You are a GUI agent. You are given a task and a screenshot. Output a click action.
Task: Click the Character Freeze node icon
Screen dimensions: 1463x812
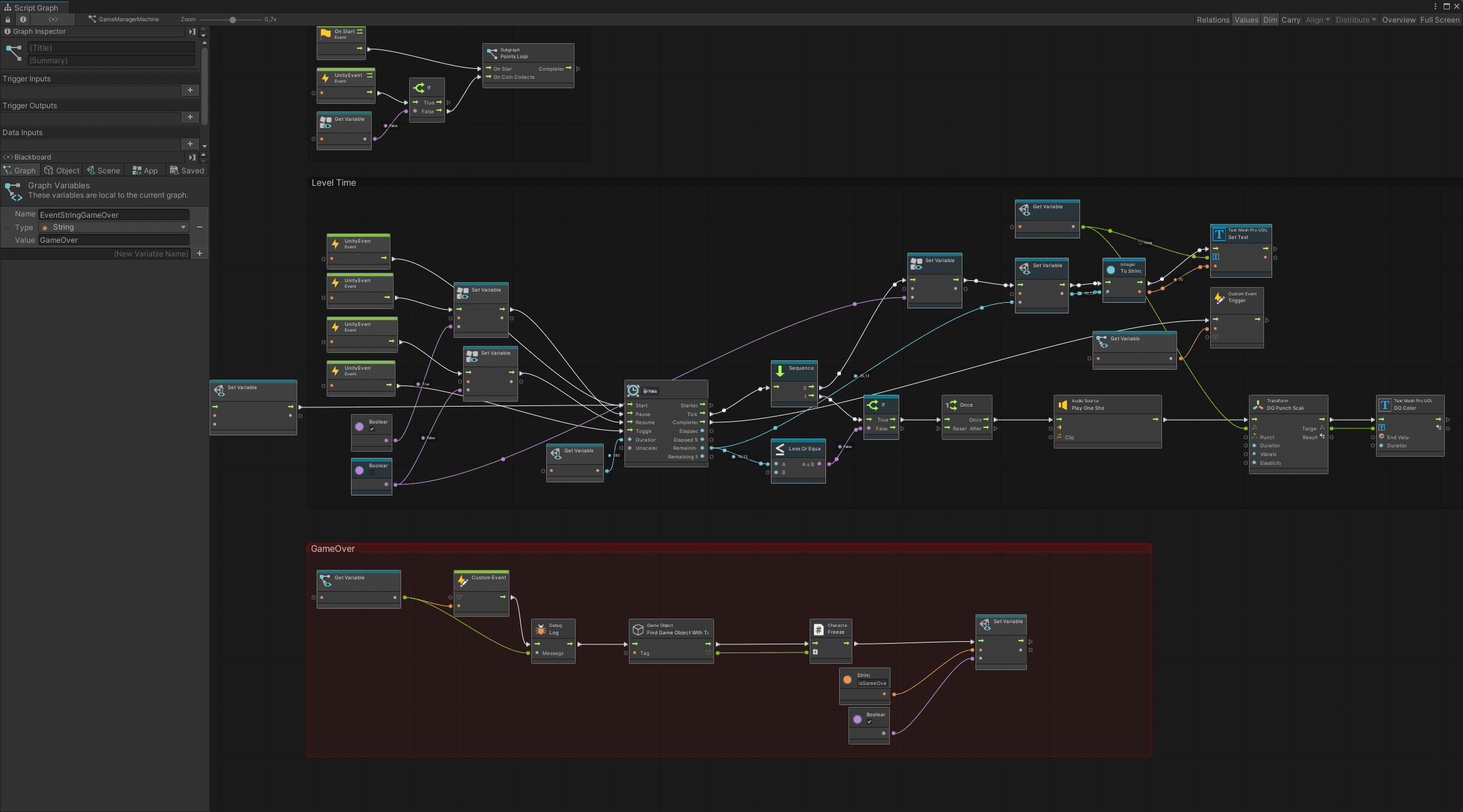pyautogui.click(x=818, y=629)
